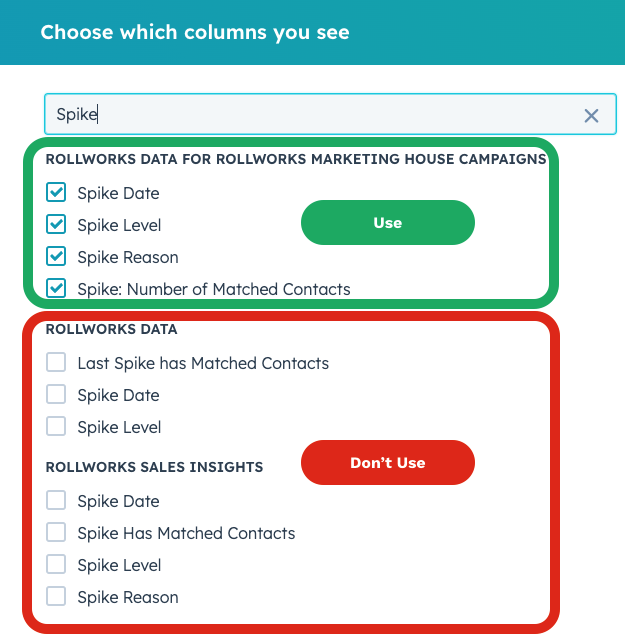Click the 'Choose which columns you see' title
The image size is (625, 639).
point(195,32)
